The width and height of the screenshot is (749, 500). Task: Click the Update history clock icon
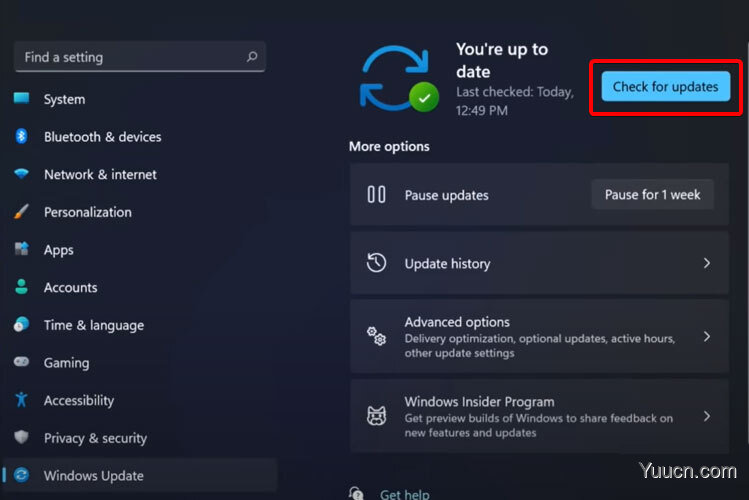tap(376, 263)
